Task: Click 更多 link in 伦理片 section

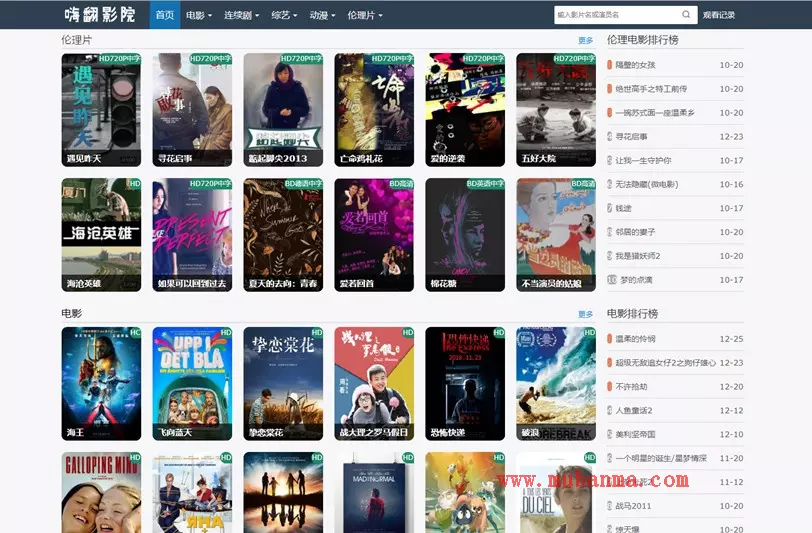Action: pos(585,41)
